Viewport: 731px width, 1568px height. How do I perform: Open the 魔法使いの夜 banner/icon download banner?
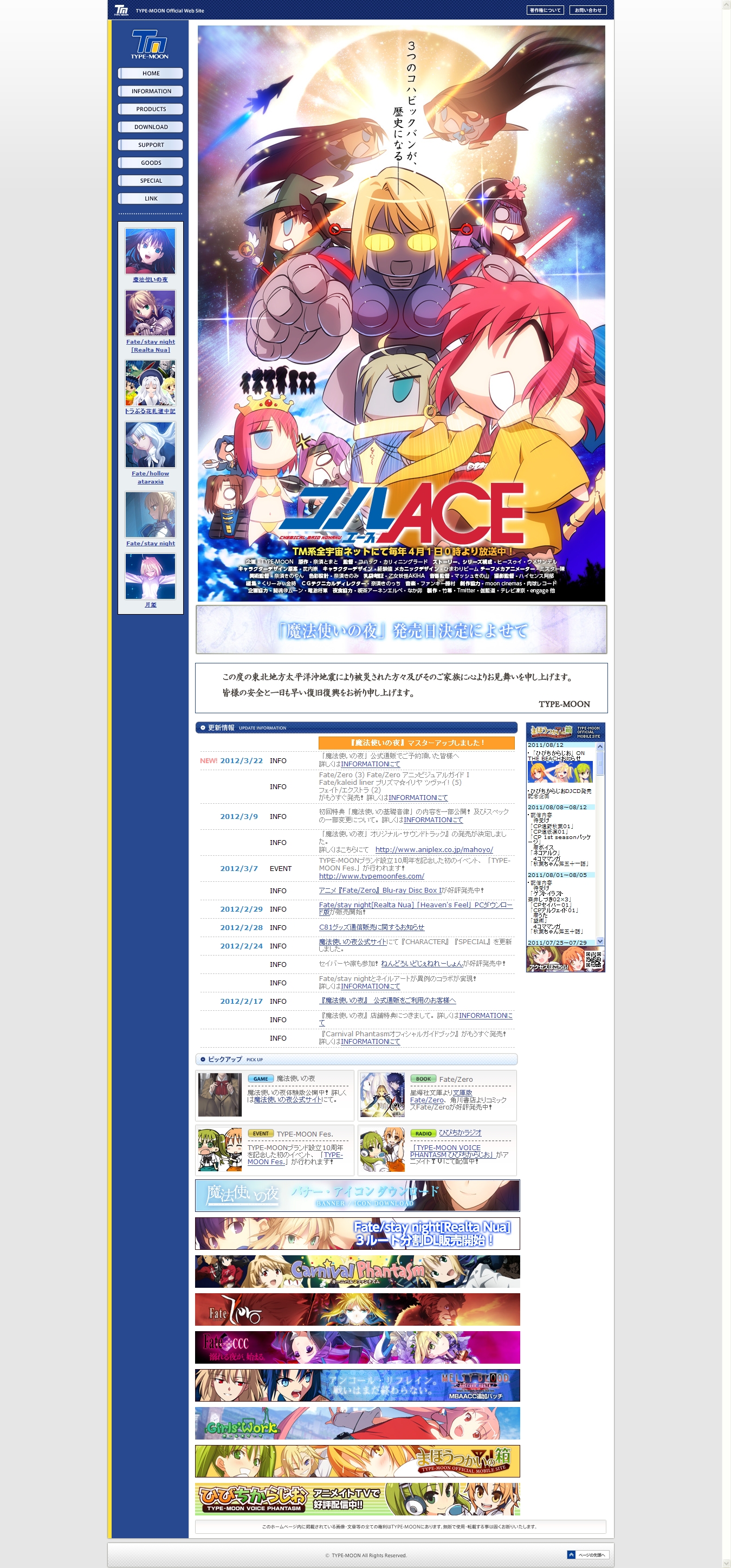[x=357, y=1196]
